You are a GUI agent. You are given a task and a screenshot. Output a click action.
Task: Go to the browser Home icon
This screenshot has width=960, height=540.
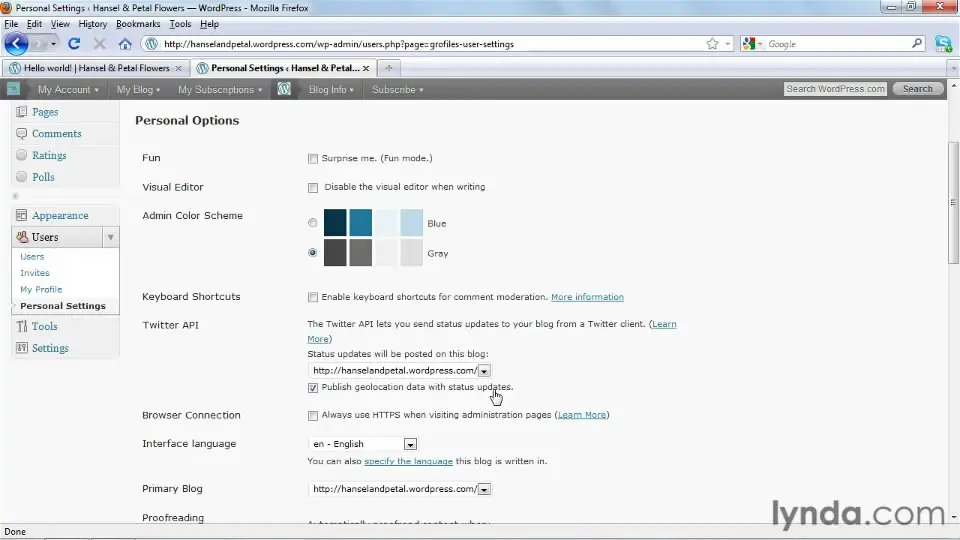click(x=125, y=44)
